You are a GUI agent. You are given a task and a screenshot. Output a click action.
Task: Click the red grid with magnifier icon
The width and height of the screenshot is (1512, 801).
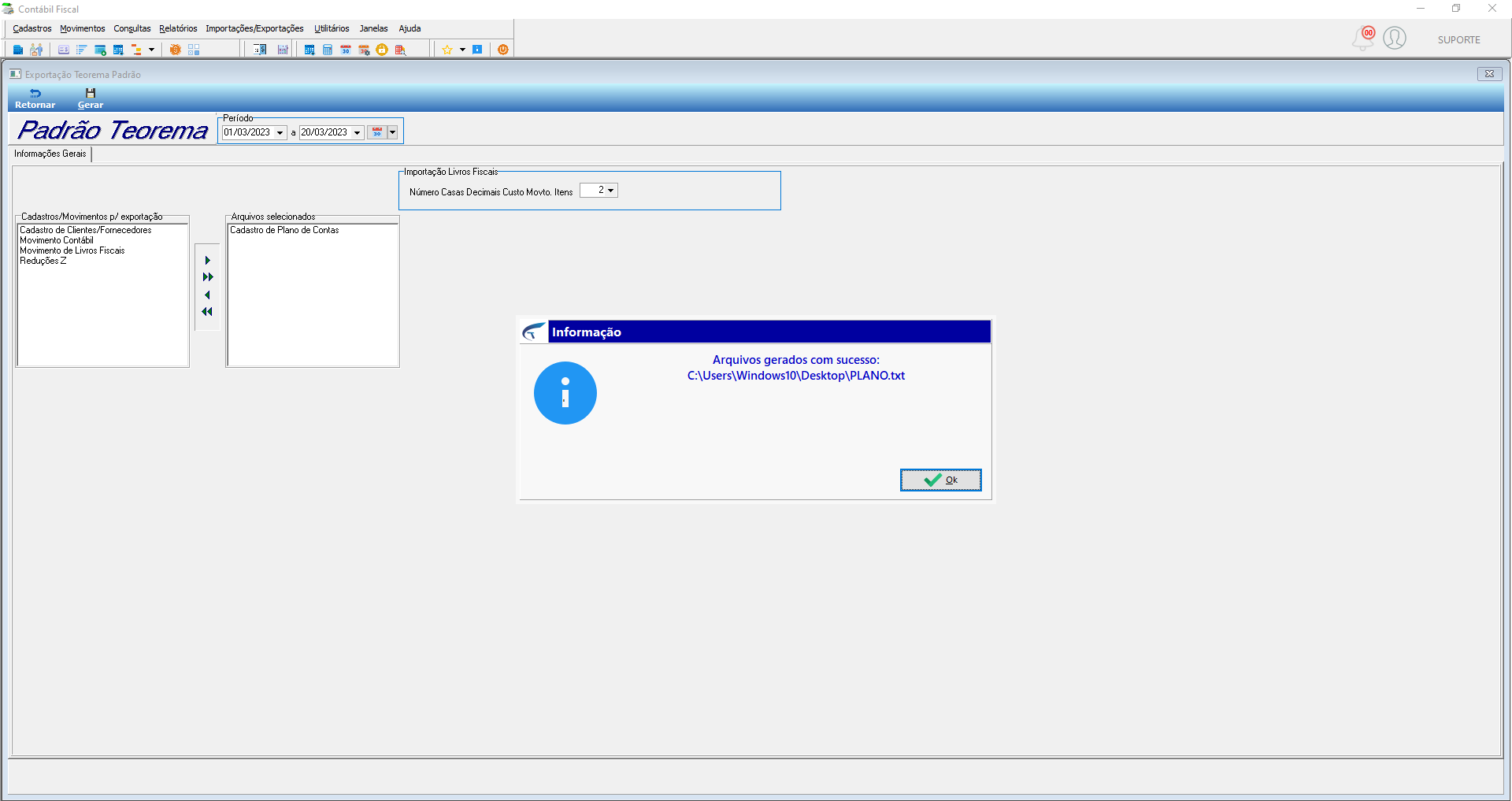pyautogui.click(x=400, y=50)
